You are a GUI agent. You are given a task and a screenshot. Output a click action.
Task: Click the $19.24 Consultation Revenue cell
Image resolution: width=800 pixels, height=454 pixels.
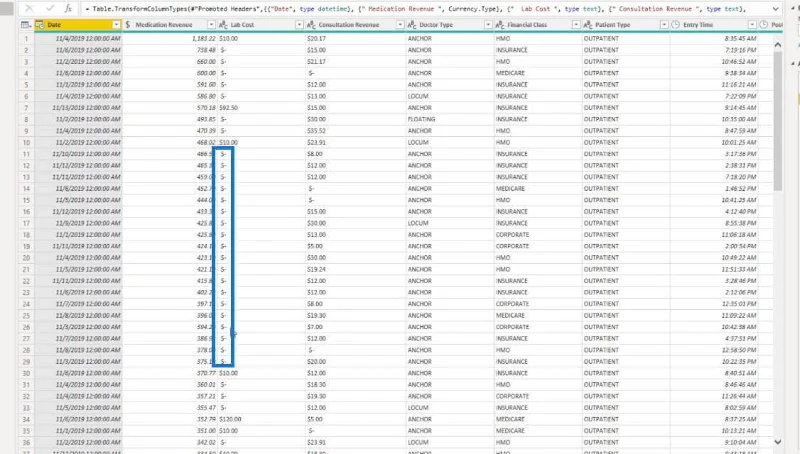[x=356, y=269]
